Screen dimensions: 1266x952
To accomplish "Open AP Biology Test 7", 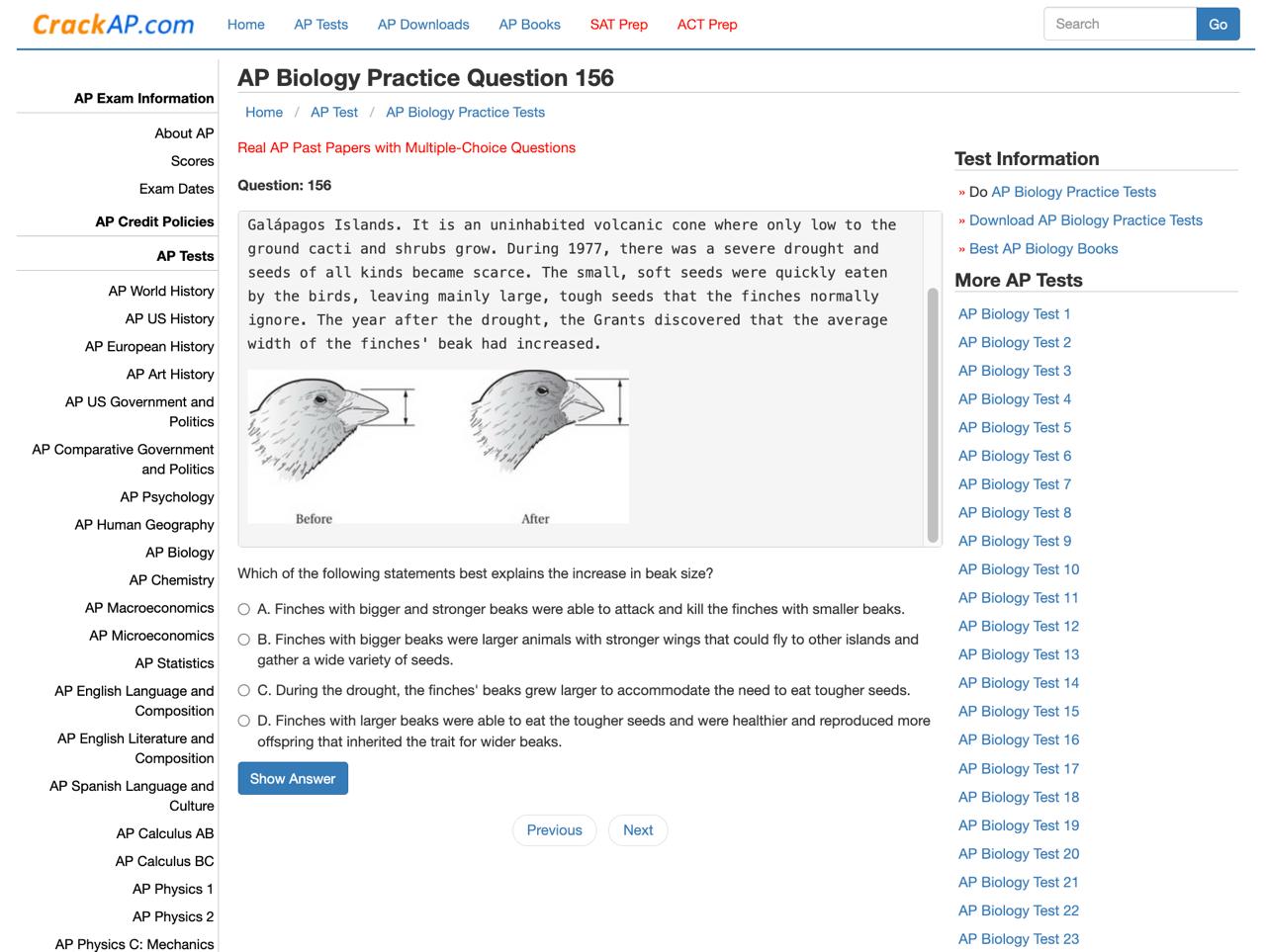I will pyautogui.click(x=1015, y=483).
